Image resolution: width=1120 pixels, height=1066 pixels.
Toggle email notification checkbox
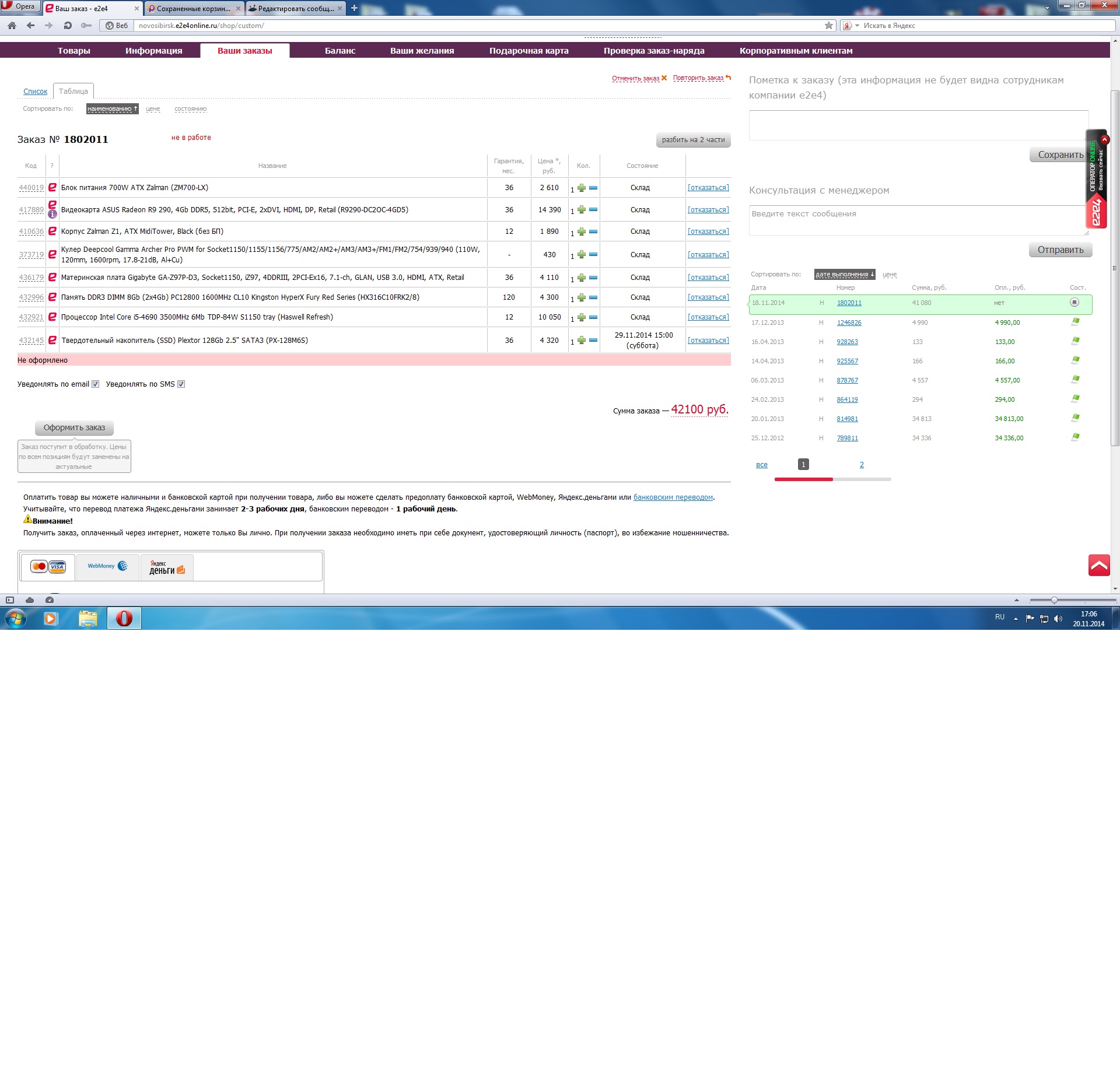96,384
